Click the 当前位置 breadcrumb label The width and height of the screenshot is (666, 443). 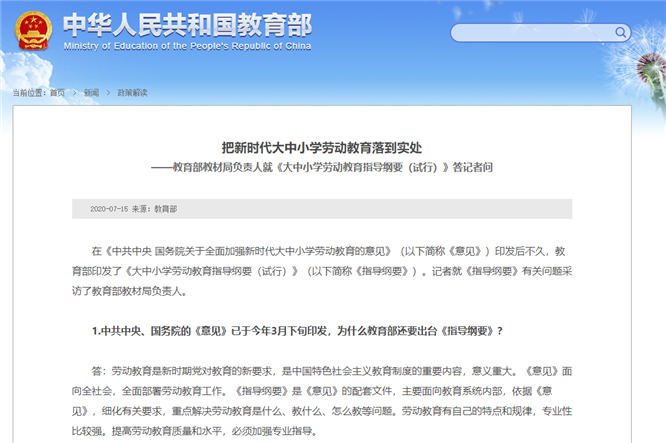coord(30,93)
